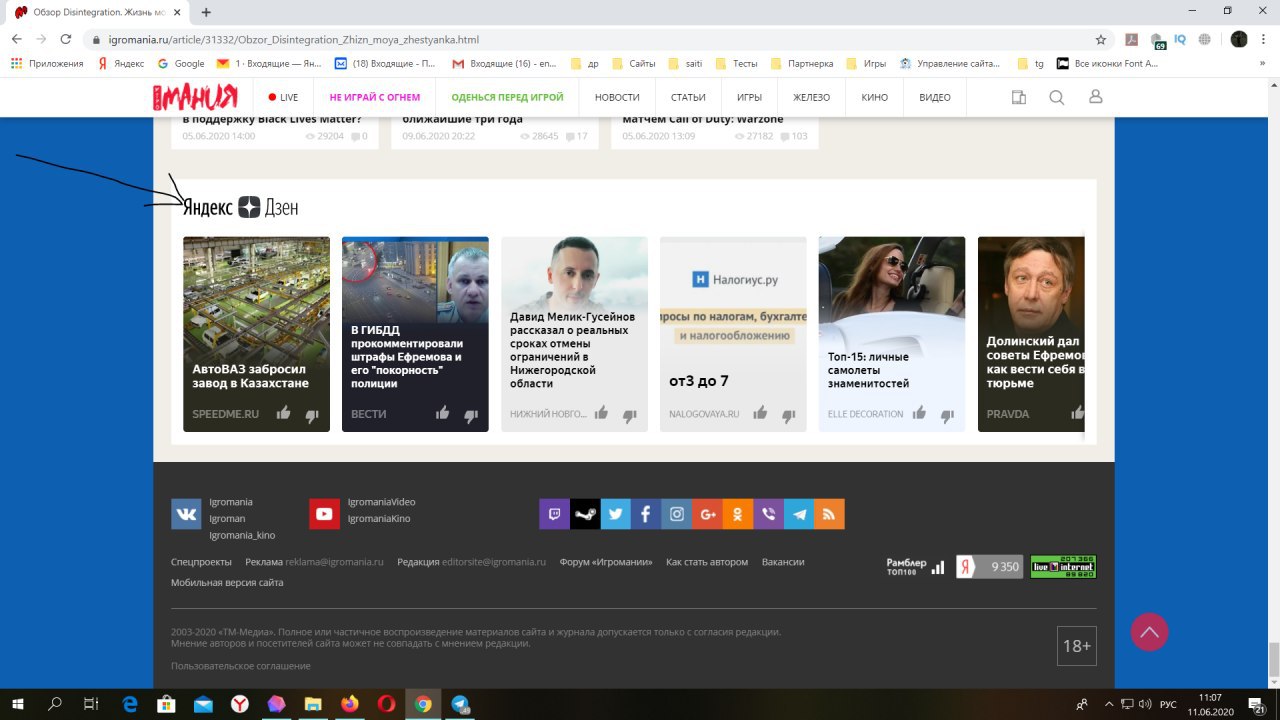The image size is (1280, 720).
Task: Open Telegram from the taskbar
Action: tap(460, 704)
